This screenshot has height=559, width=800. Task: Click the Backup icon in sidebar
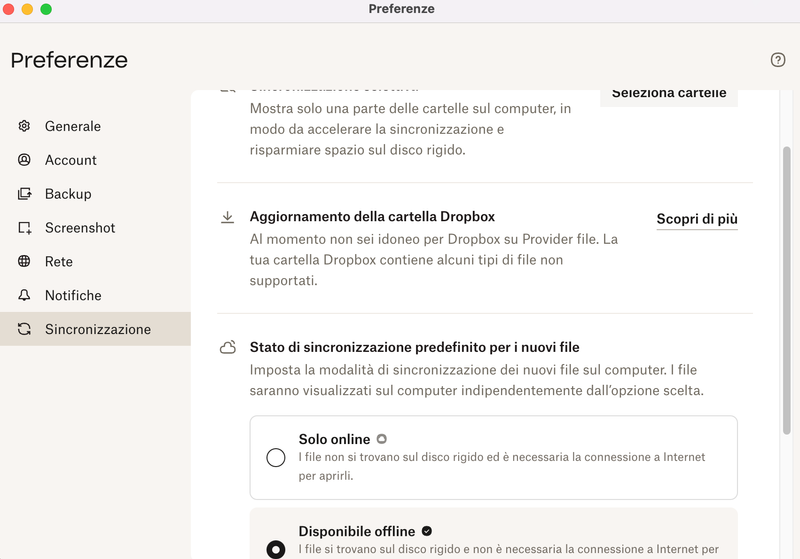(x=25, y=194)
